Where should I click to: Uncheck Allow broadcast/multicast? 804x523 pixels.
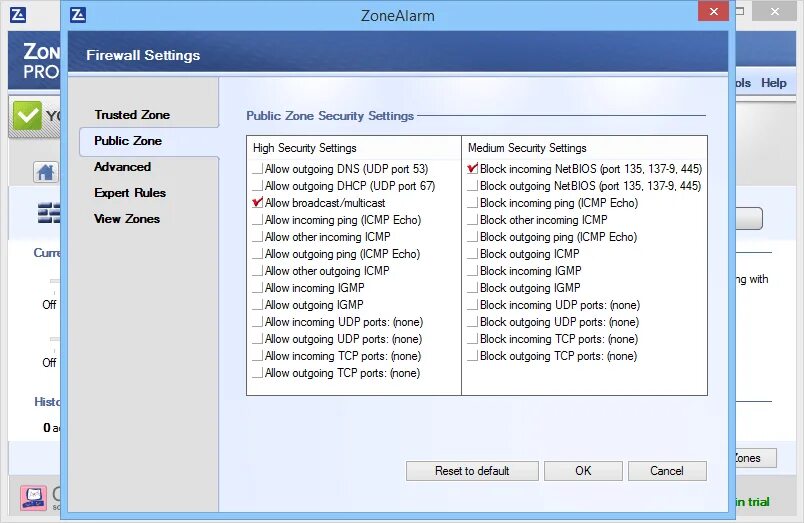tap(257, 203)
